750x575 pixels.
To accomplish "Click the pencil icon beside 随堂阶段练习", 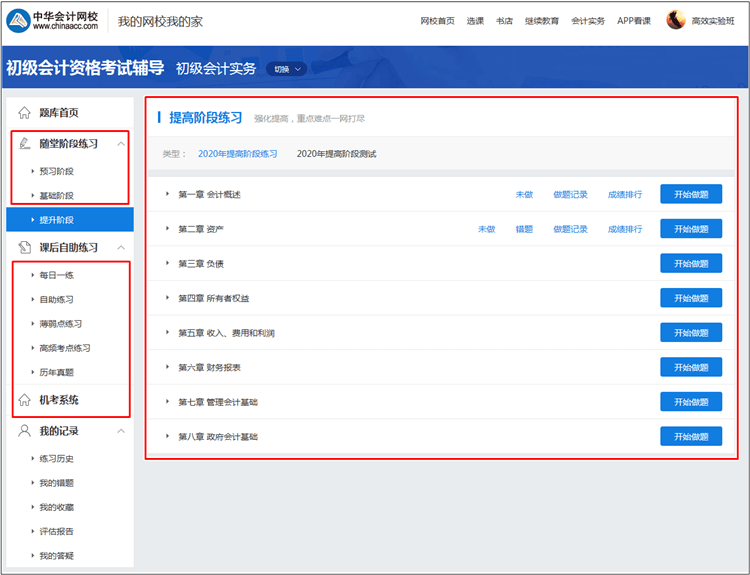I will 24,144.
